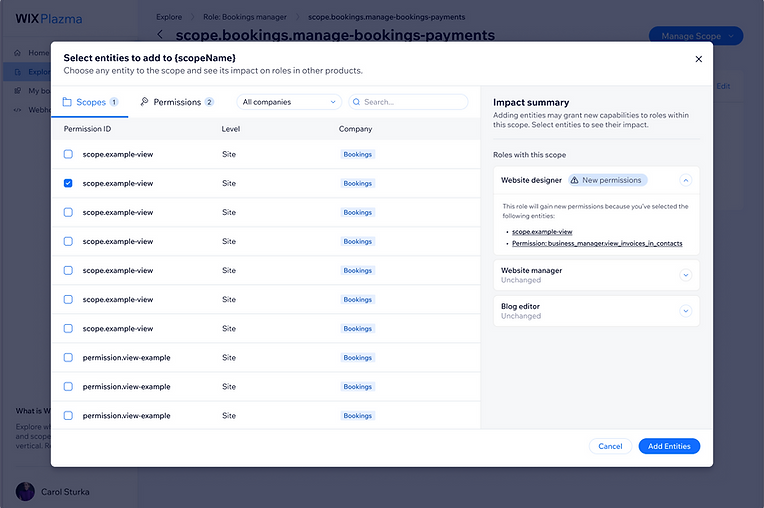Screen dimensions: 764x508
Task: Check the second permission.view-example checkbox
Action: 68,386
